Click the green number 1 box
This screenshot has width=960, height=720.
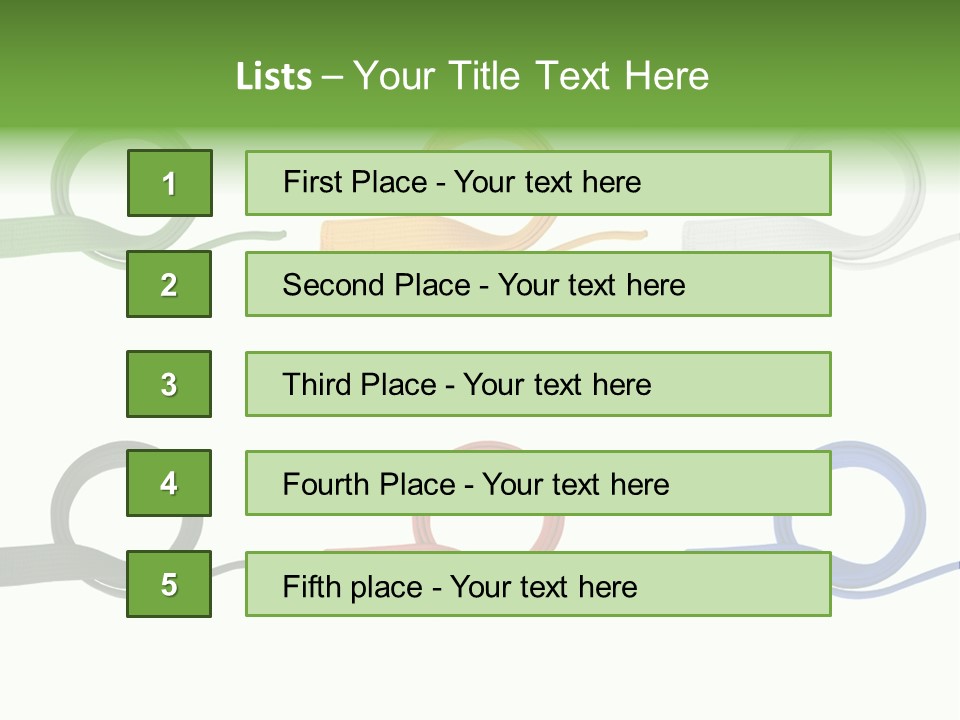tap(169, 183)
